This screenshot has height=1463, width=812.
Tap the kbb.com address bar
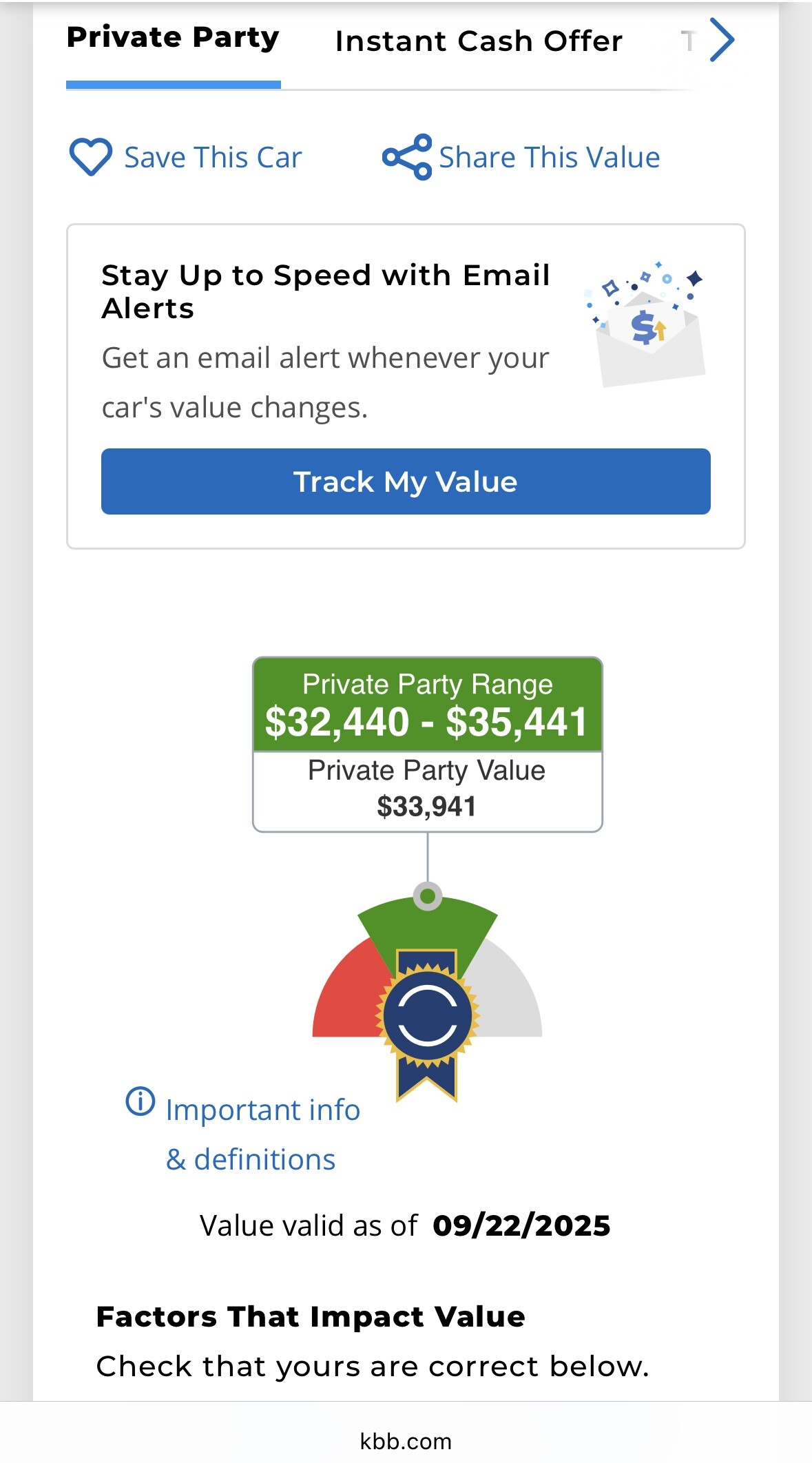(x=406, y=1441)
